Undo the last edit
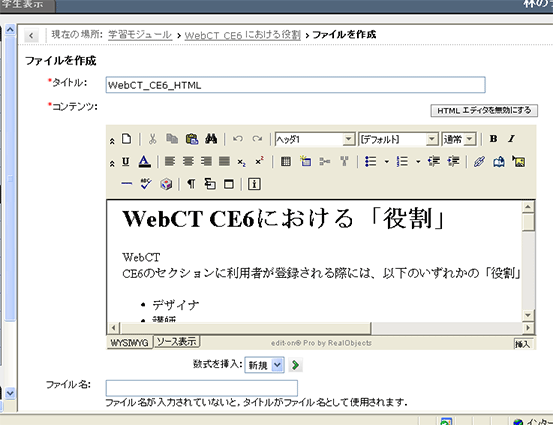 [238, 139]
